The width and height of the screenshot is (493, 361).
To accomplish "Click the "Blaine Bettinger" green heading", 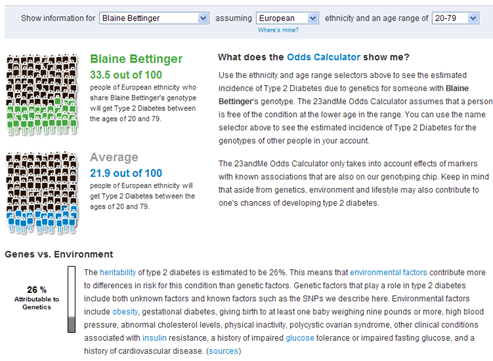I will 136,59.
